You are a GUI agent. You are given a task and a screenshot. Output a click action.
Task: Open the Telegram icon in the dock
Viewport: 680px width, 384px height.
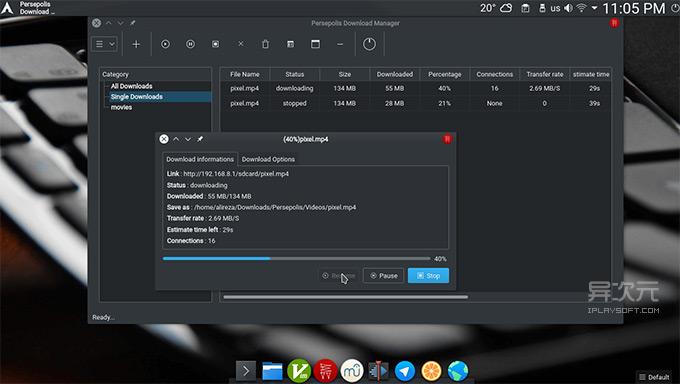pos(405,371)
